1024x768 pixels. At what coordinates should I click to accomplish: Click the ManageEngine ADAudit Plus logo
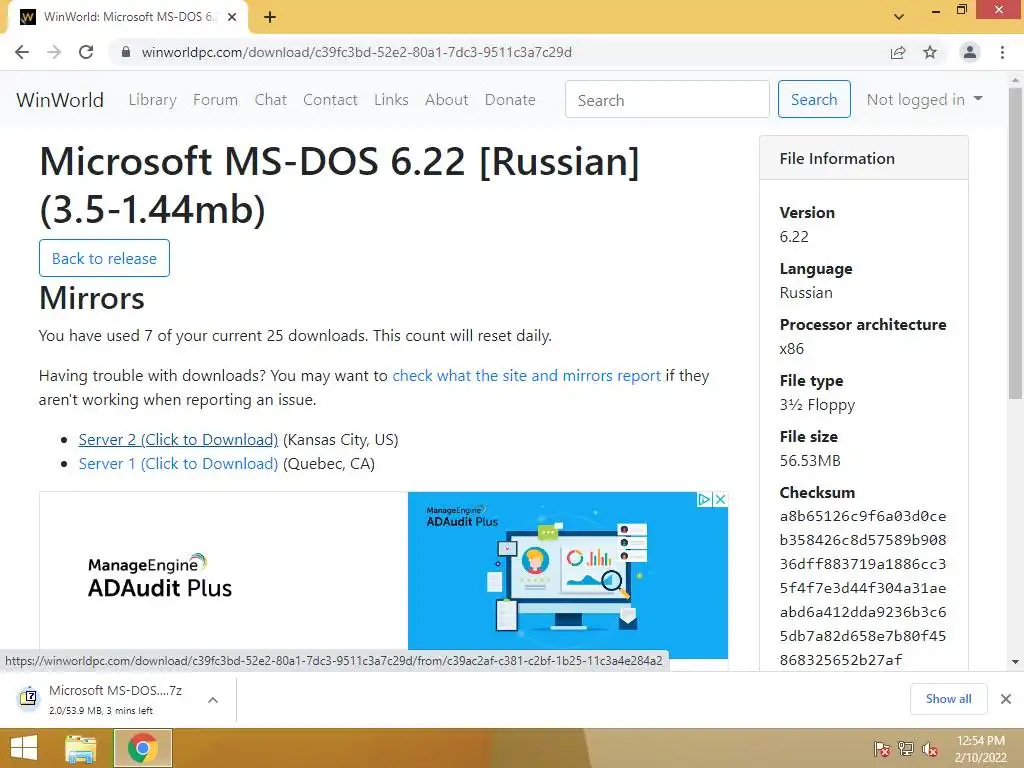[160, 577]
